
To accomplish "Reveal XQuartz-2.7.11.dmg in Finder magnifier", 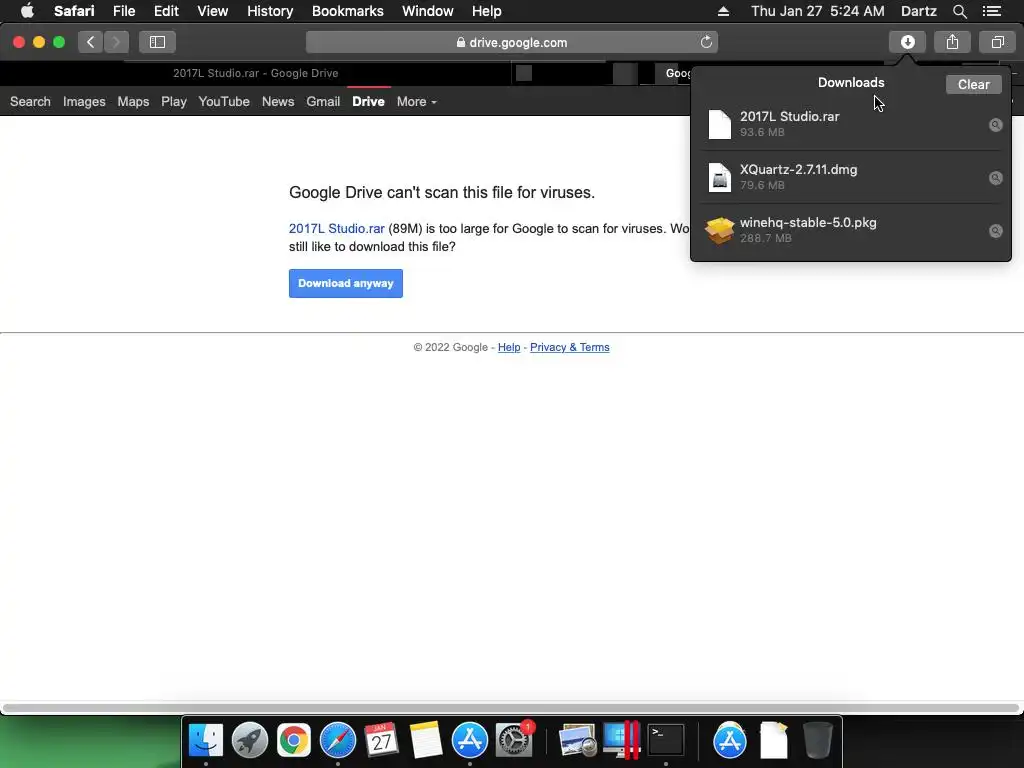I will tap(995, 178).
